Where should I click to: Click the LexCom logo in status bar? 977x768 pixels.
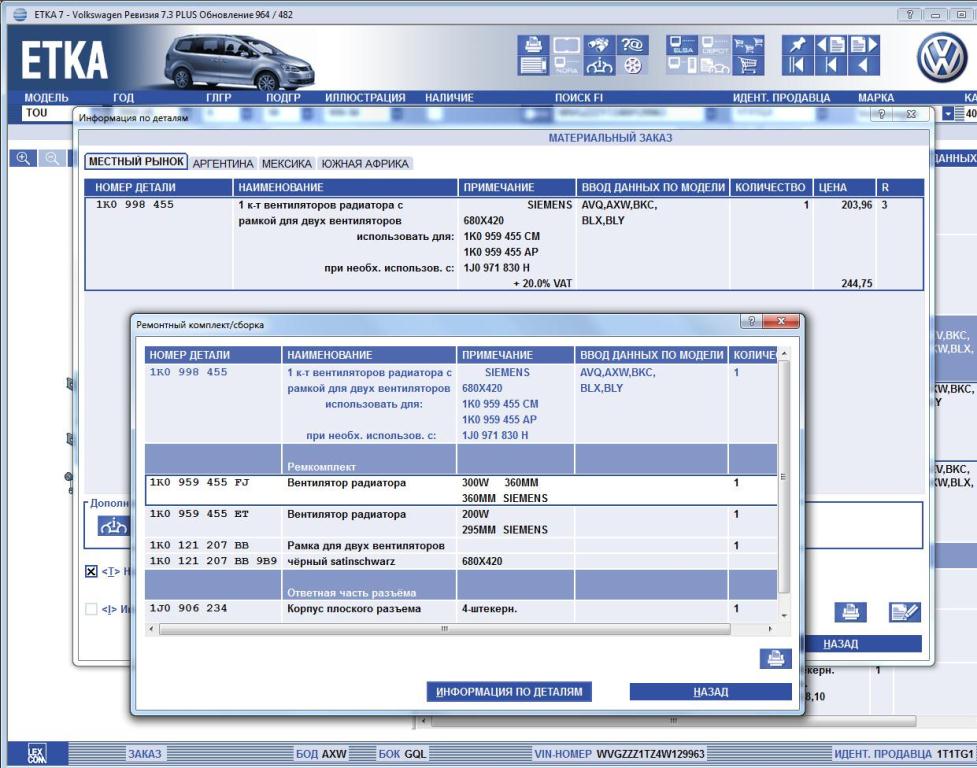(x=37, y=754)
